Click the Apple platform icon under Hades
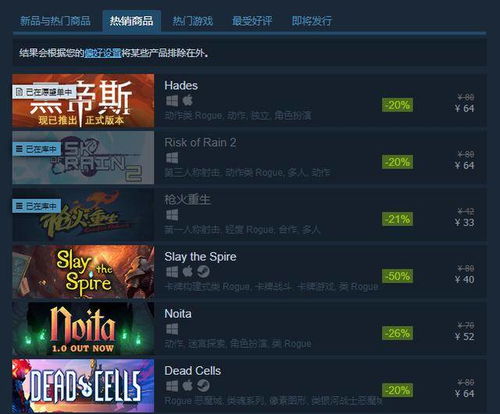The image size is (500, 414). point(188,100)
